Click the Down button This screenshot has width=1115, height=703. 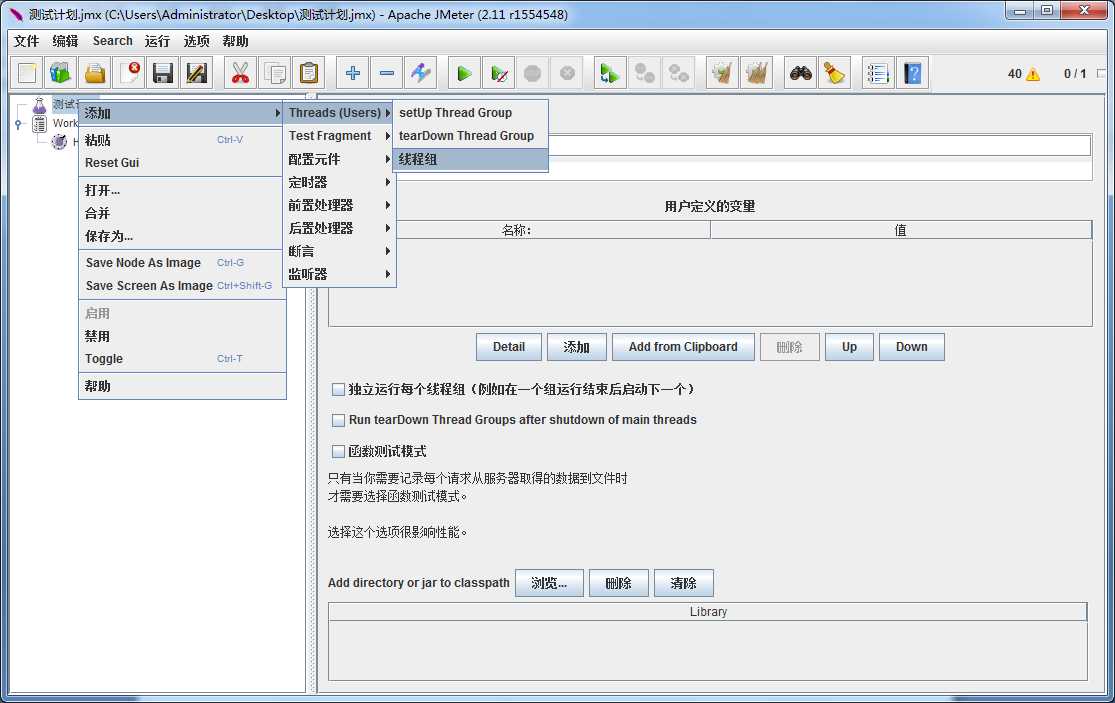[912, 347]
